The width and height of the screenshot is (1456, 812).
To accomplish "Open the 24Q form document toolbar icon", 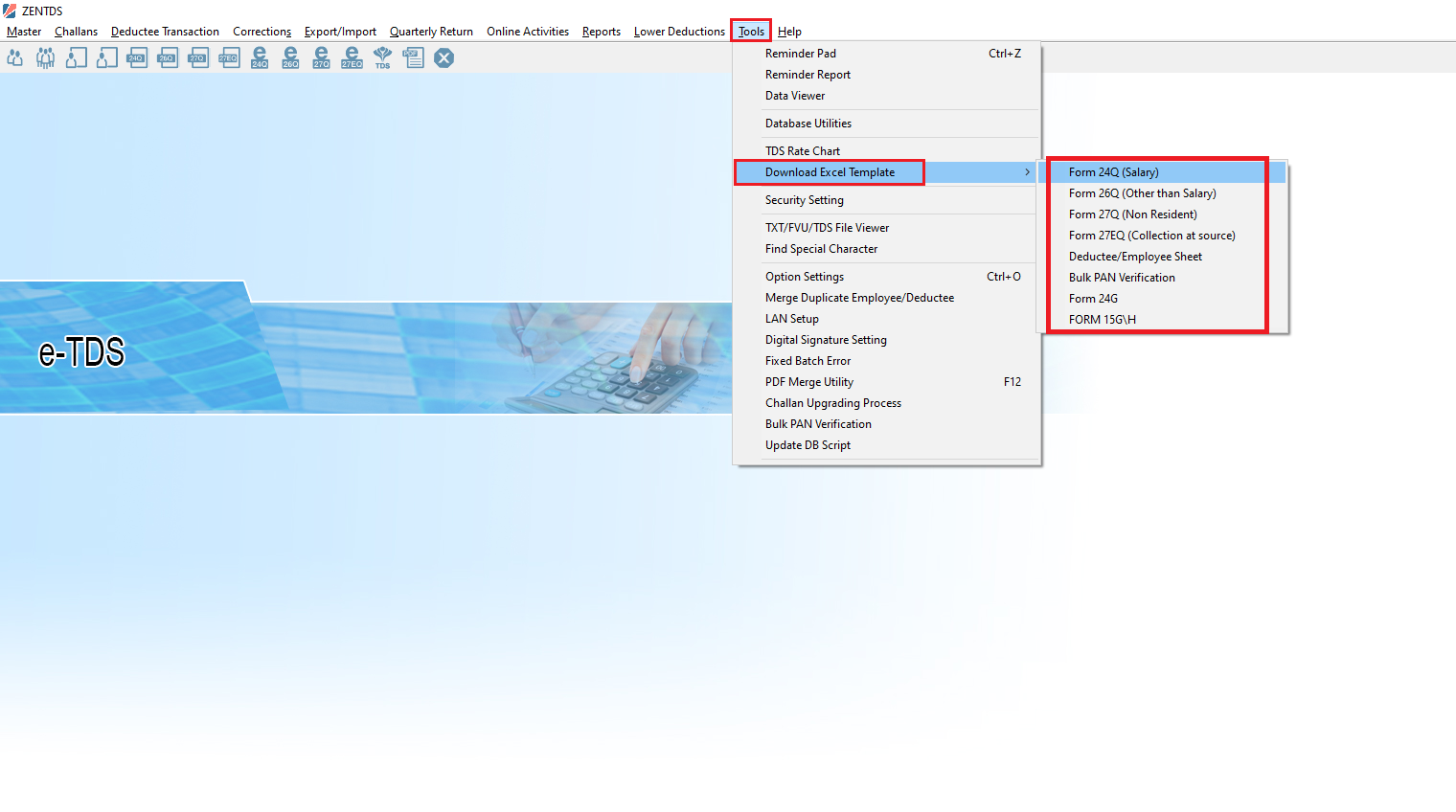I will tap(138, 58).
